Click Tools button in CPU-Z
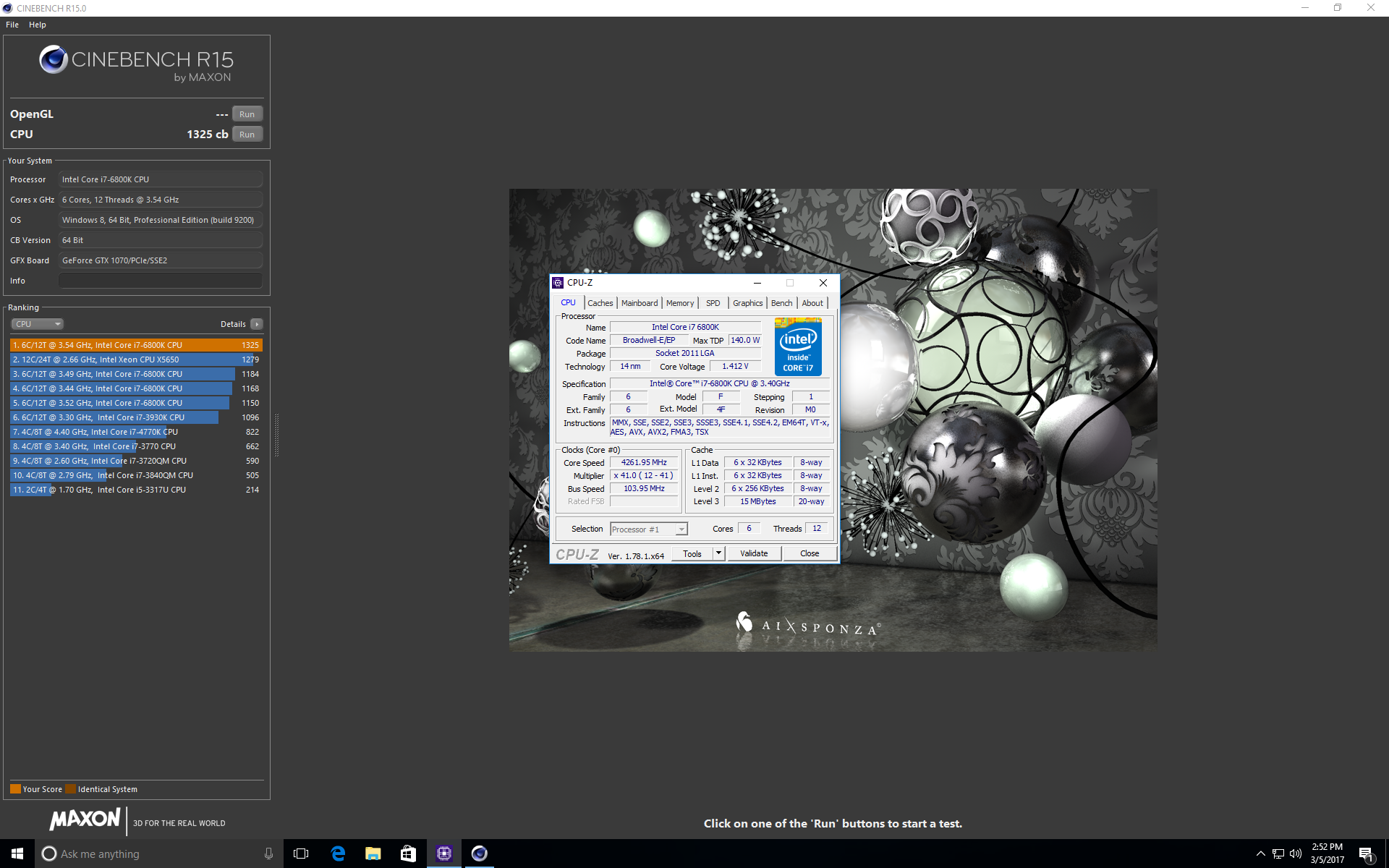1389x868 pixels. pos(692,553)
